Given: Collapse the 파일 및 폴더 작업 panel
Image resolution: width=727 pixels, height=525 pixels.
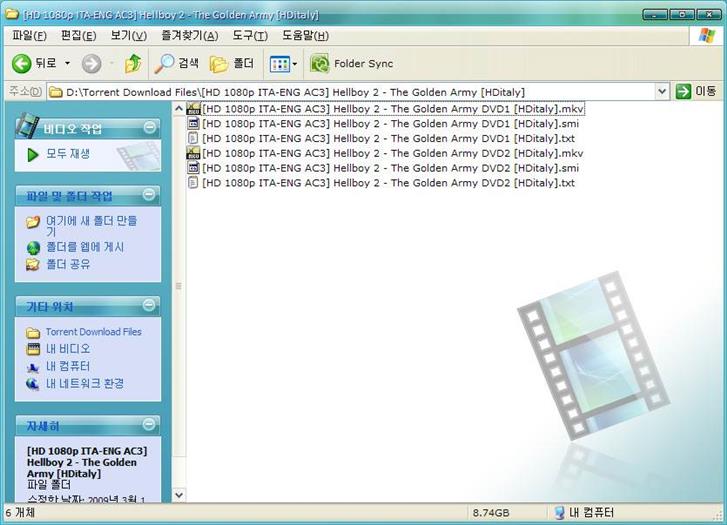Looking at the screenshot, I should click(149, 194).
